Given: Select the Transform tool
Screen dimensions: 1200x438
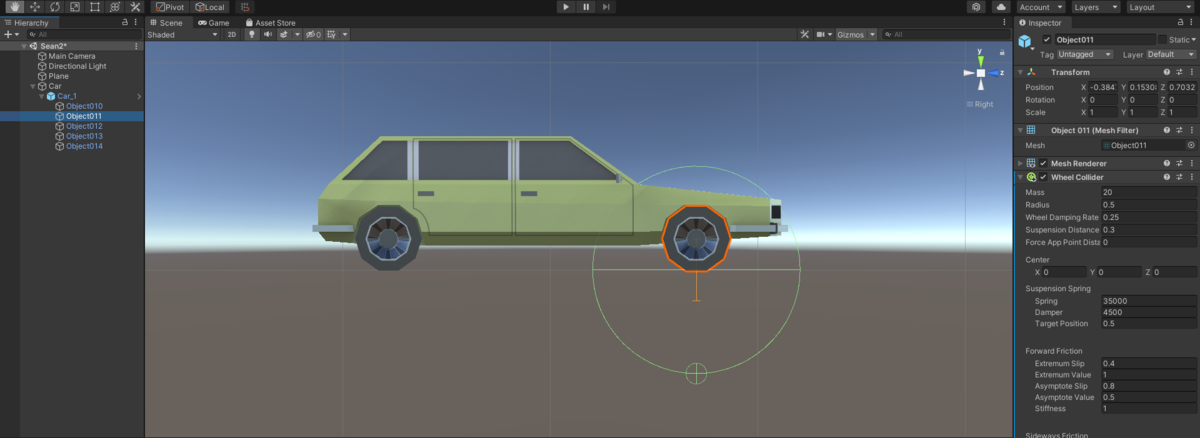Looking at the screenshot, I should click(x=114, y=7).
